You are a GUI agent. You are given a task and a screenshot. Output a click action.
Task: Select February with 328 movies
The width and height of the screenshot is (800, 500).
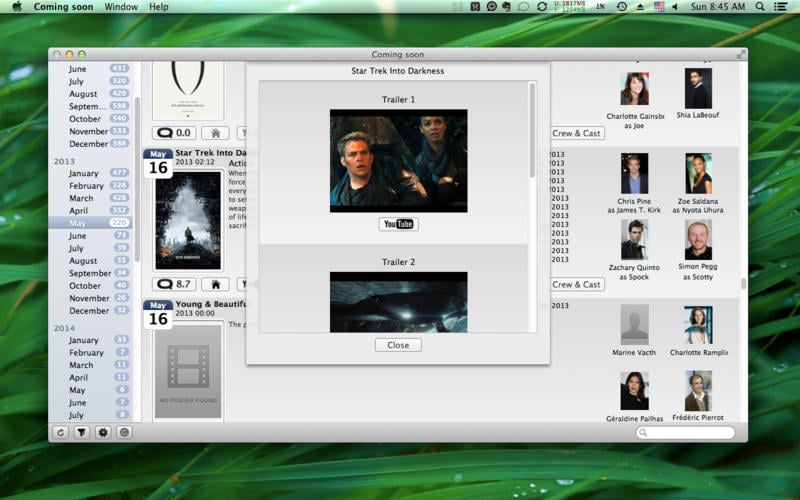(x=90, y=186)
